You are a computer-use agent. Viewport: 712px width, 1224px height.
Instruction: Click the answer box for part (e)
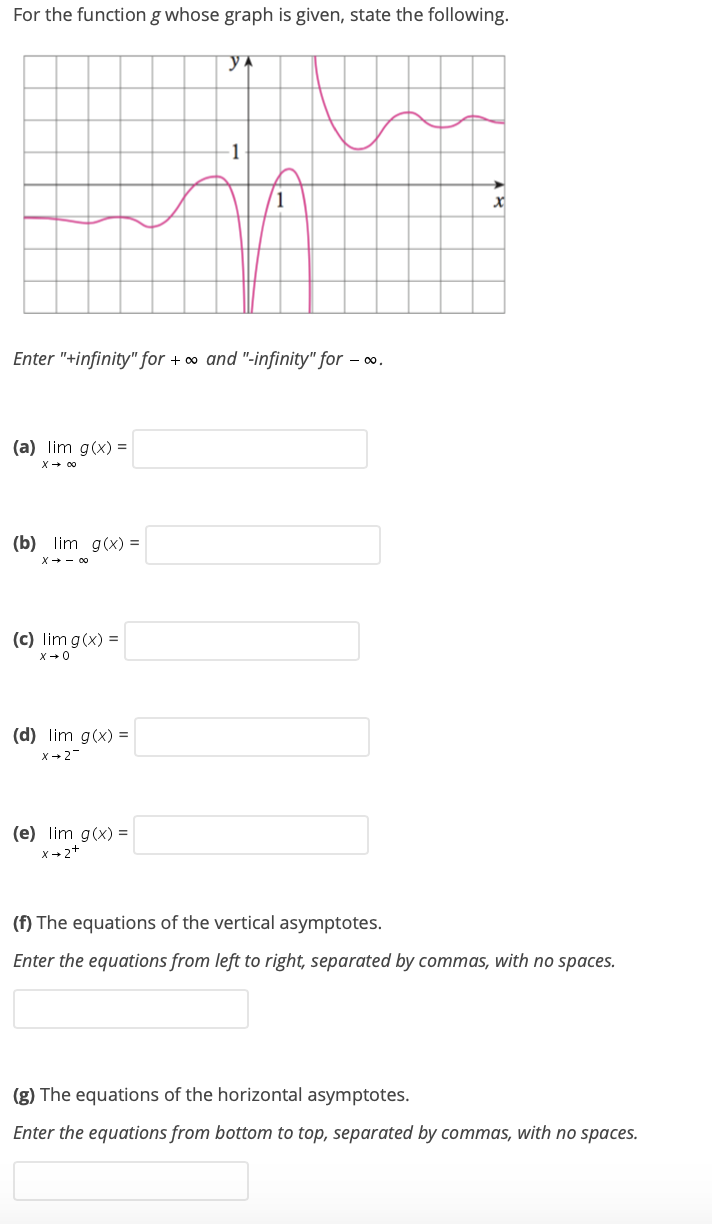[x=249, y=834]
